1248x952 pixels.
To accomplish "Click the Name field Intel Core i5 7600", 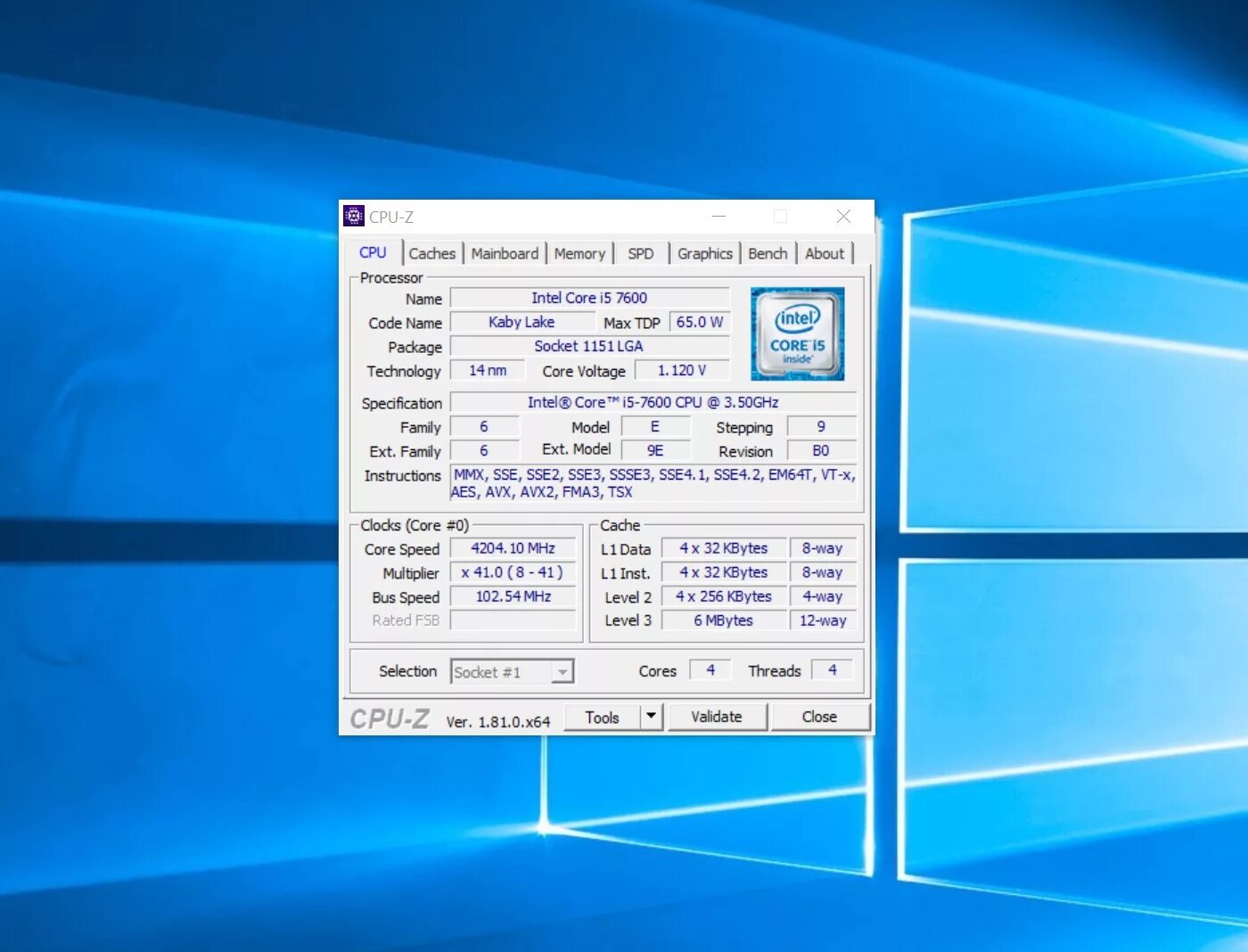I will point(589,298).
